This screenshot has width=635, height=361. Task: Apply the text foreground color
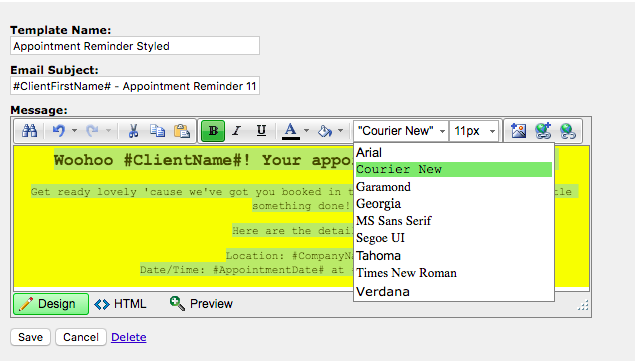290,131
